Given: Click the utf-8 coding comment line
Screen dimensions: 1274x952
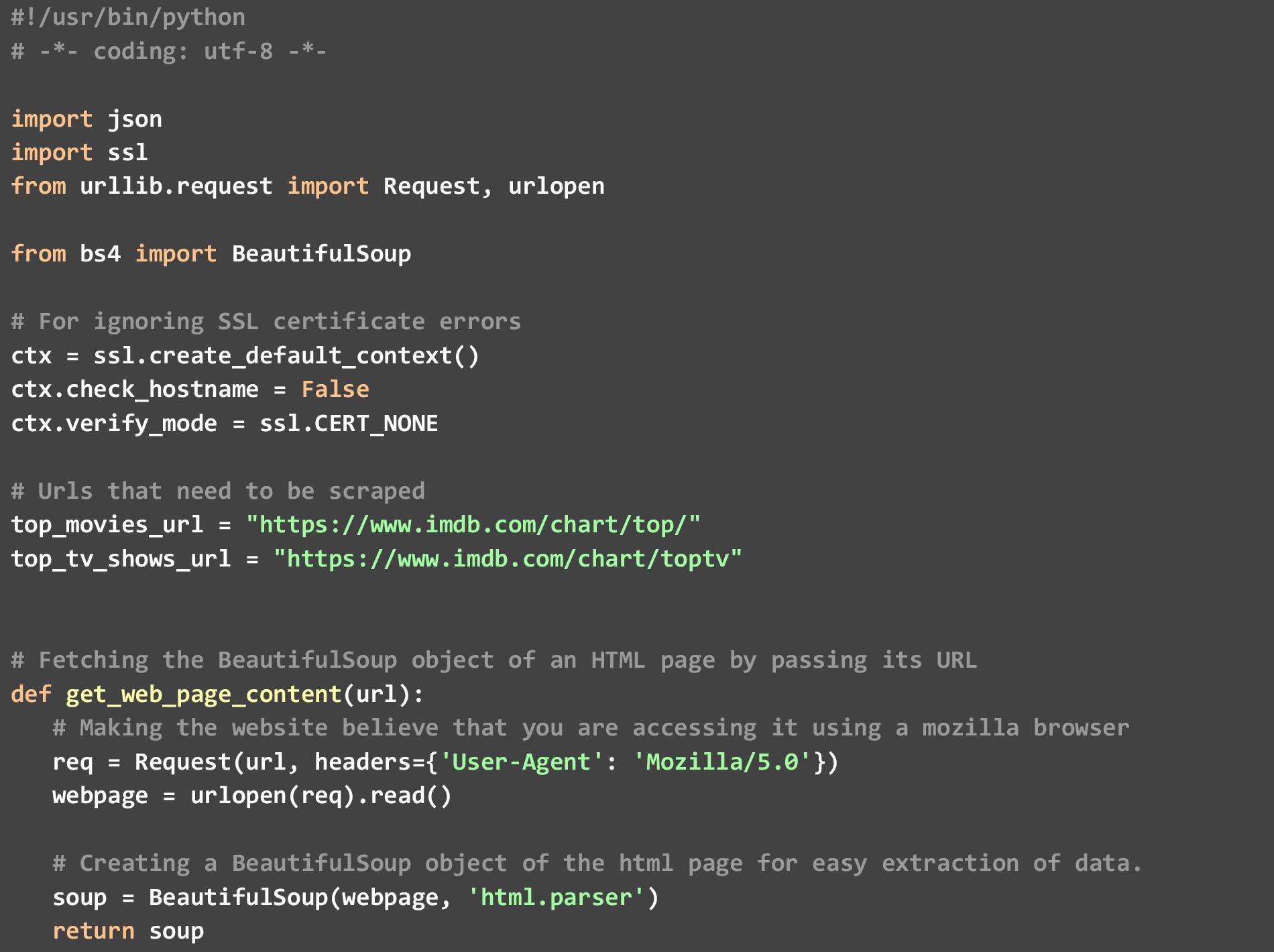Looking at the screenshot, I should [x=169, y=51].
